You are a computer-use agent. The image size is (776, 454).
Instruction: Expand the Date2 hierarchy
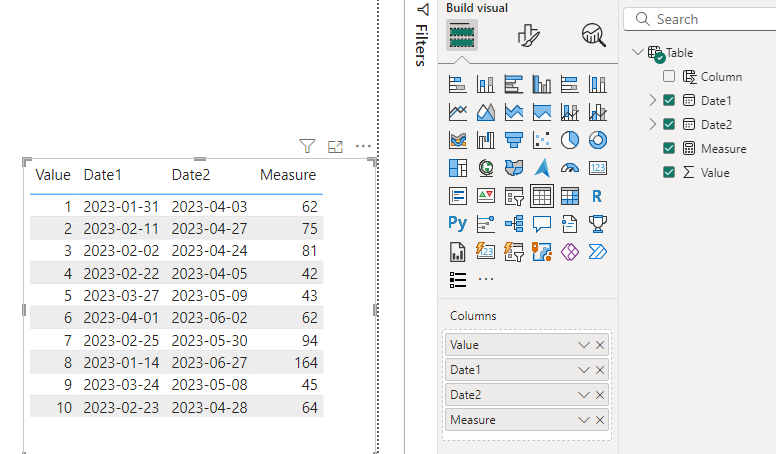[653, 124]
